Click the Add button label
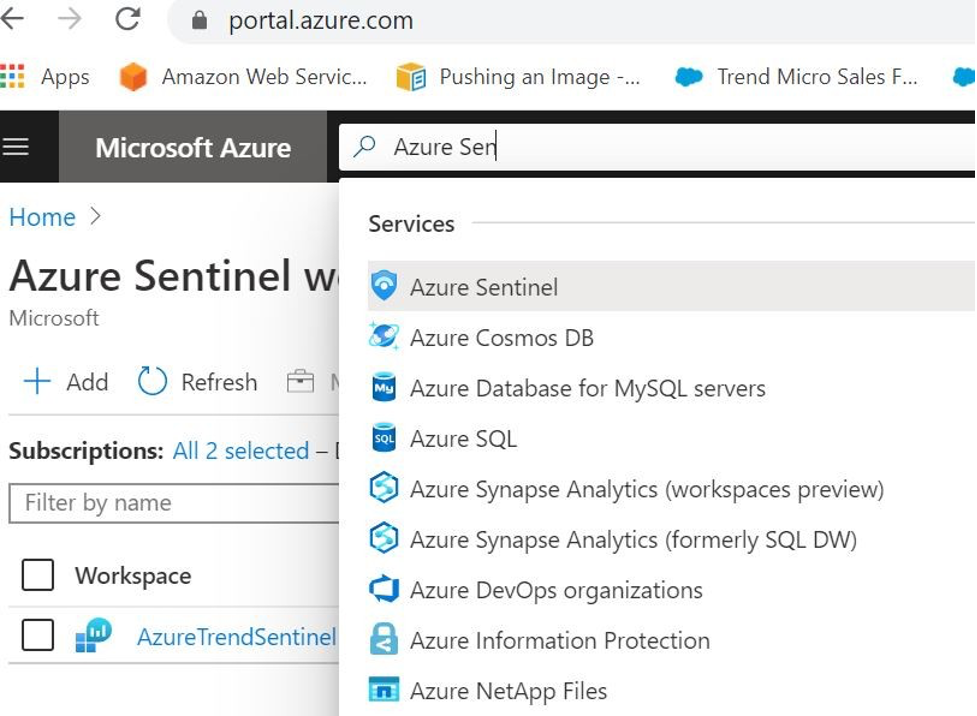 [x=87, y=382]
